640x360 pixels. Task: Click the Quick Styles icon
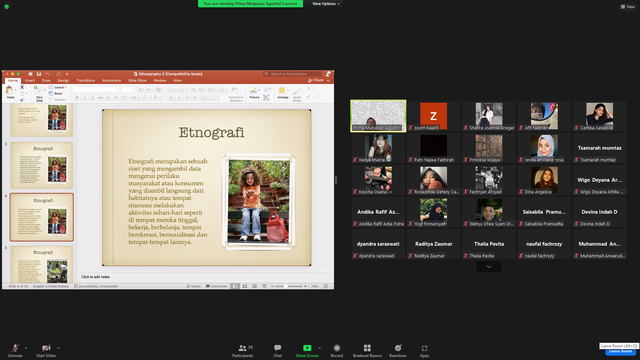click(x=297, y=91)
